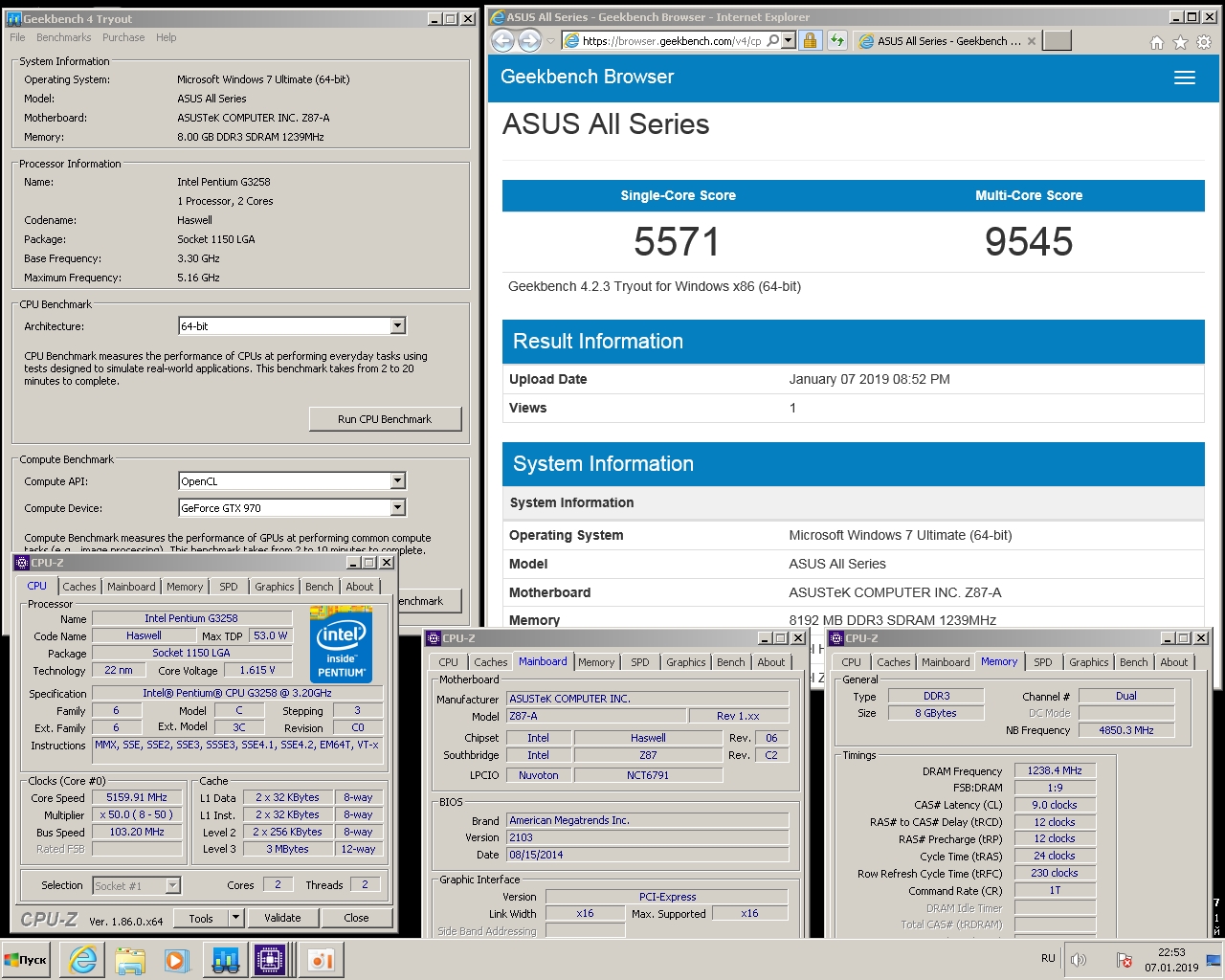Screen dimensions: 1225x980
Task: Switch to Caches tab in left CPU-Z
Action: pos(79,587)
